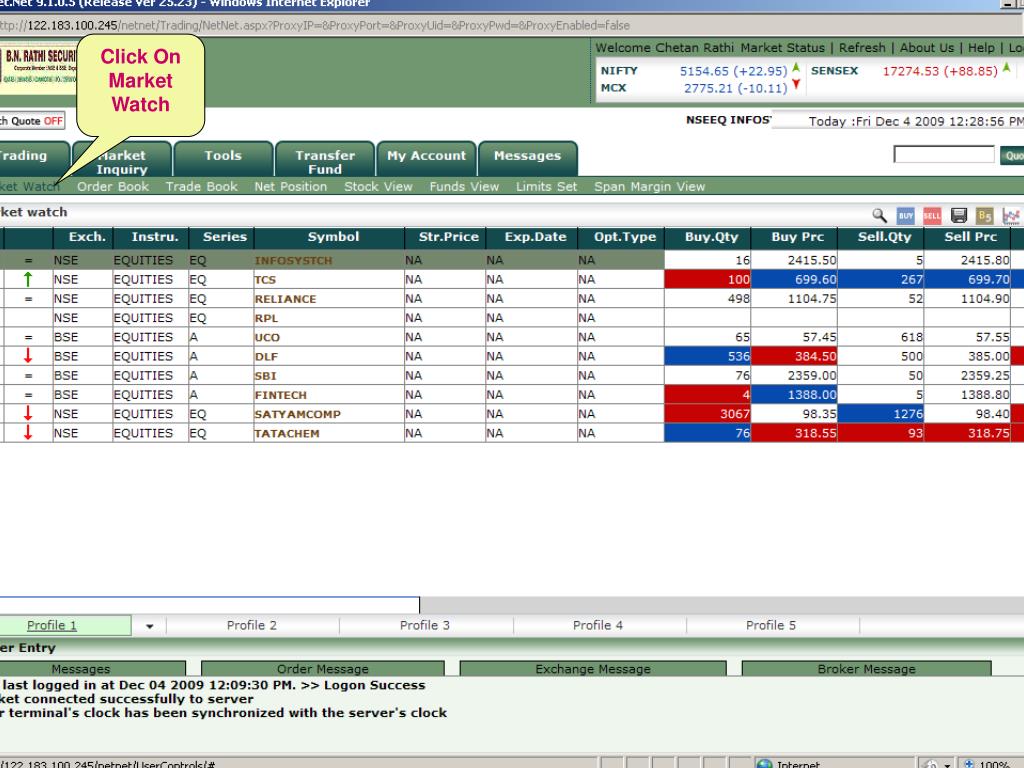Image resolution: width=1024 pixels, height=768 pixels.
Task: Click the red down arrow in DLF row
Action: pyautogui.click(x=27, y=356)
